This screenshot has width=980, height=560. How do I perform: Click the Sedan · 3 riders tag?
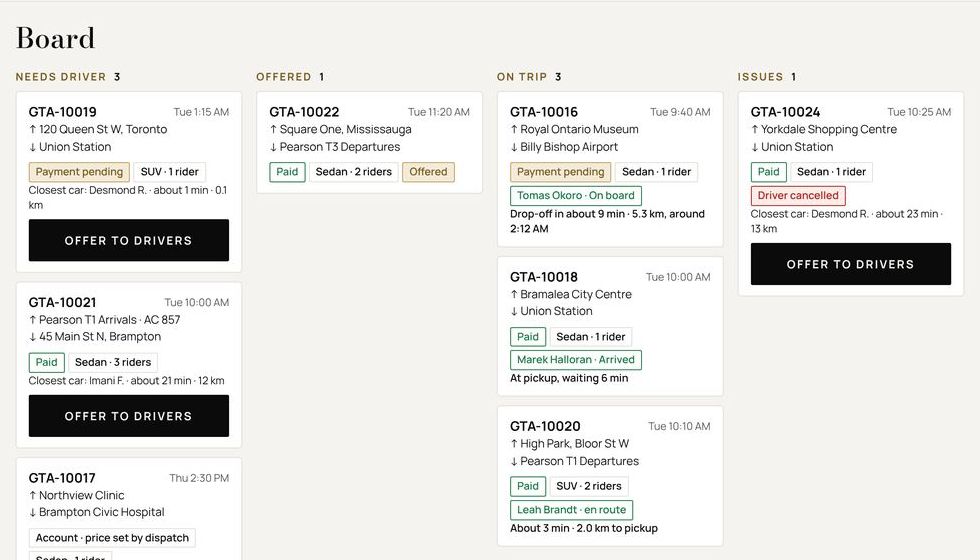tap(113, 362)
